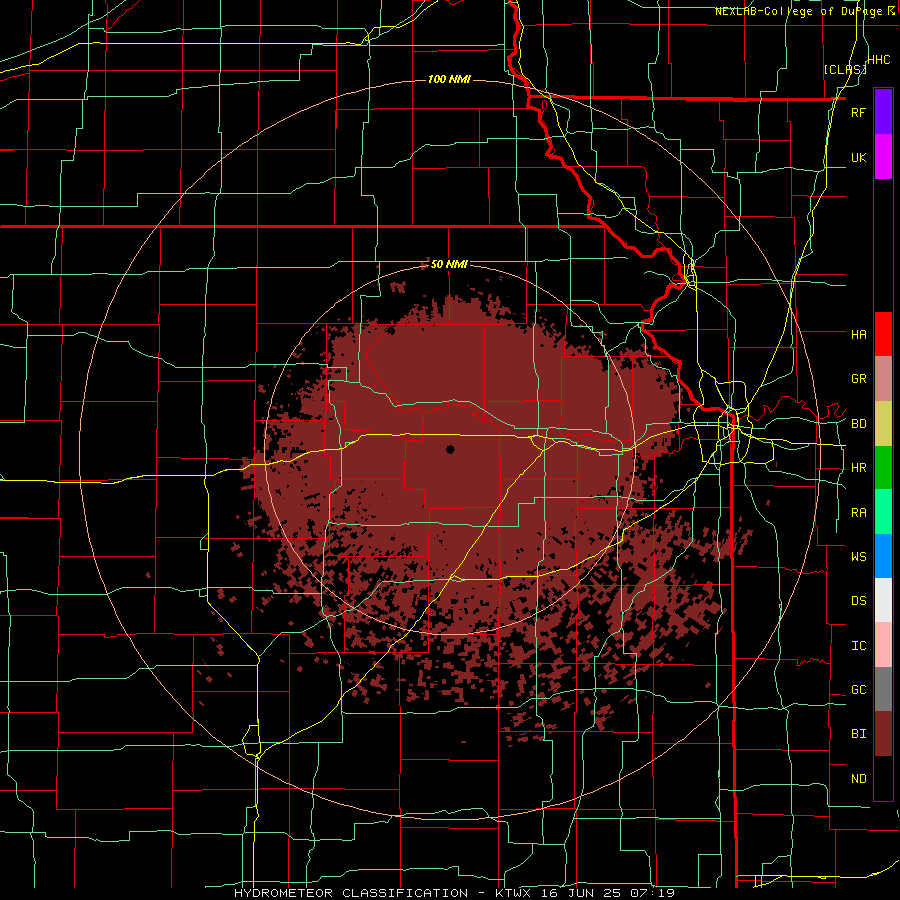Click the [CLAS] units label
Image resolution: width=900 pixels, height=900 pixels.
click(x=845, y=69)
